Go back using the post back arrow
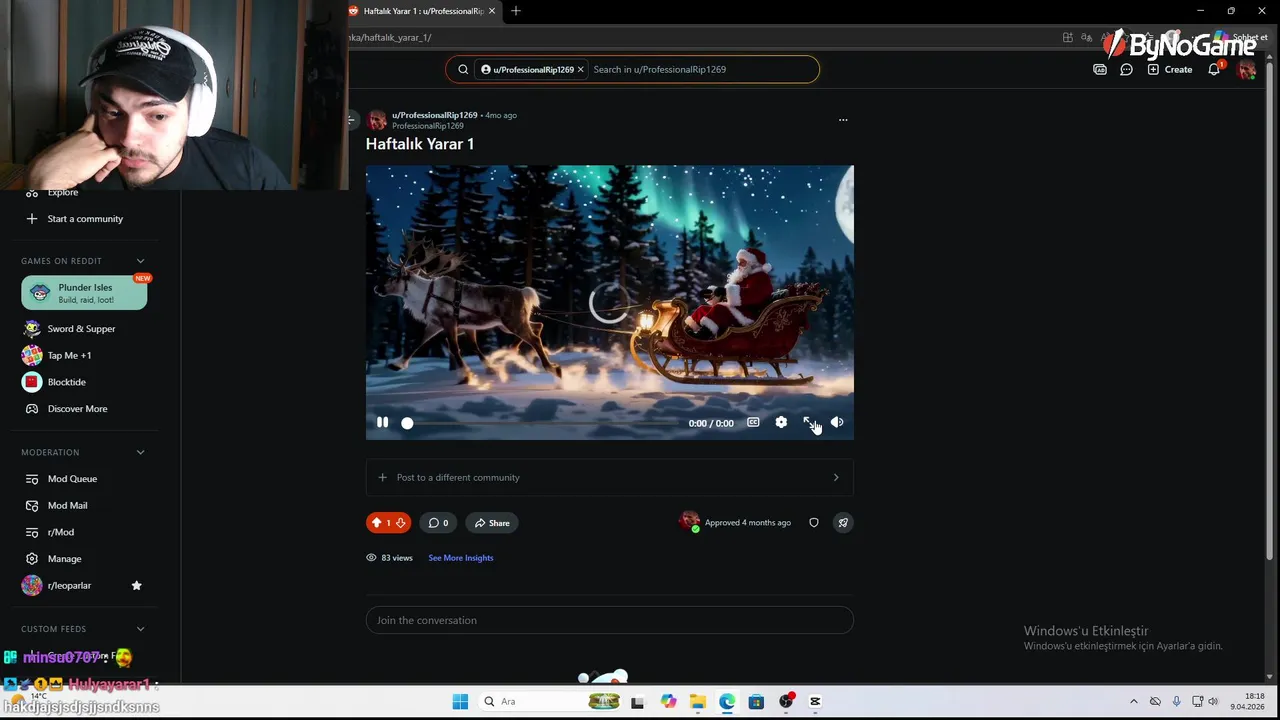Viewport: 1280px width, 720px height. click(352, 120)
